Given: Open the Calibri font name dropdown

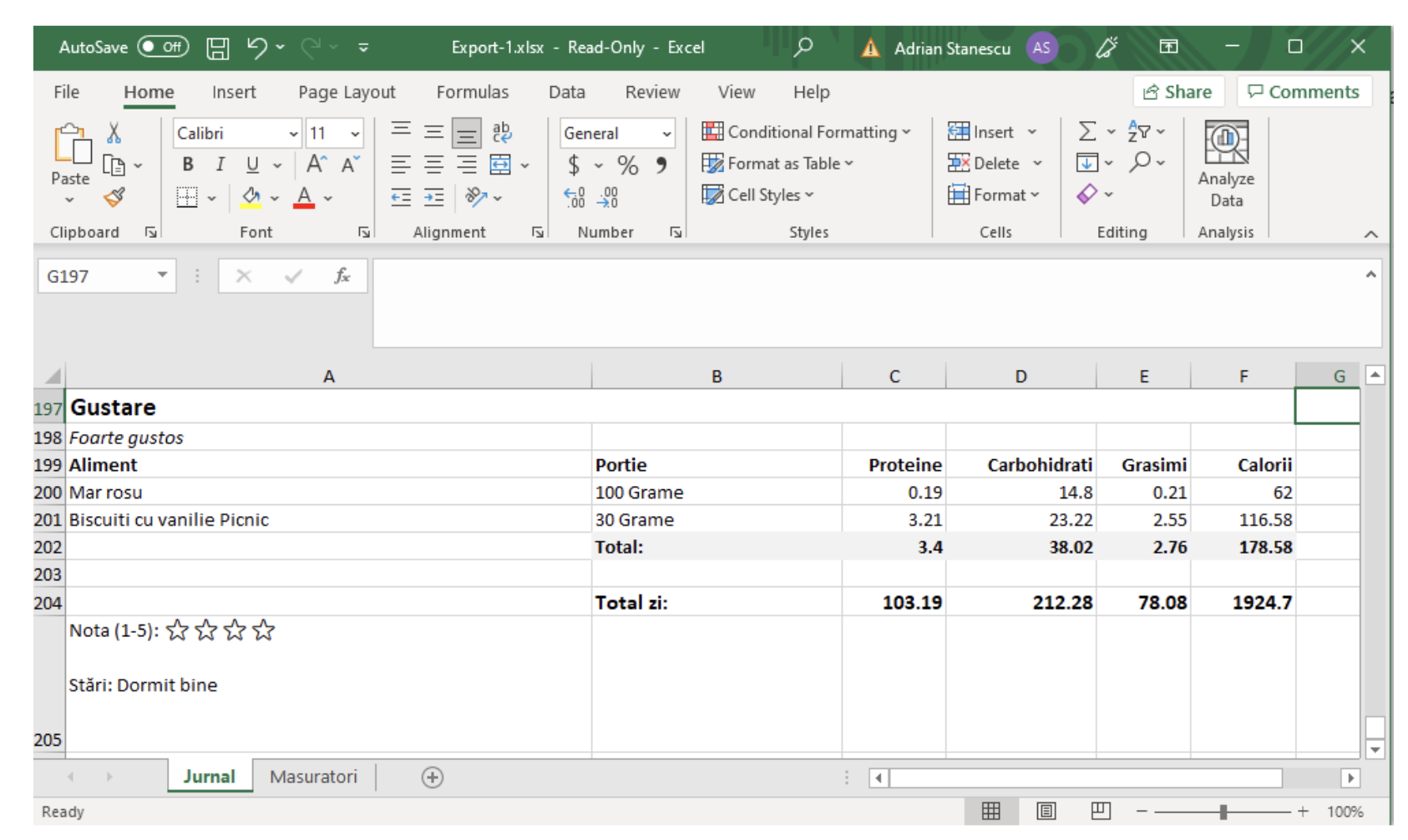Looking at the screenshot, I should (x=293, y=134).
